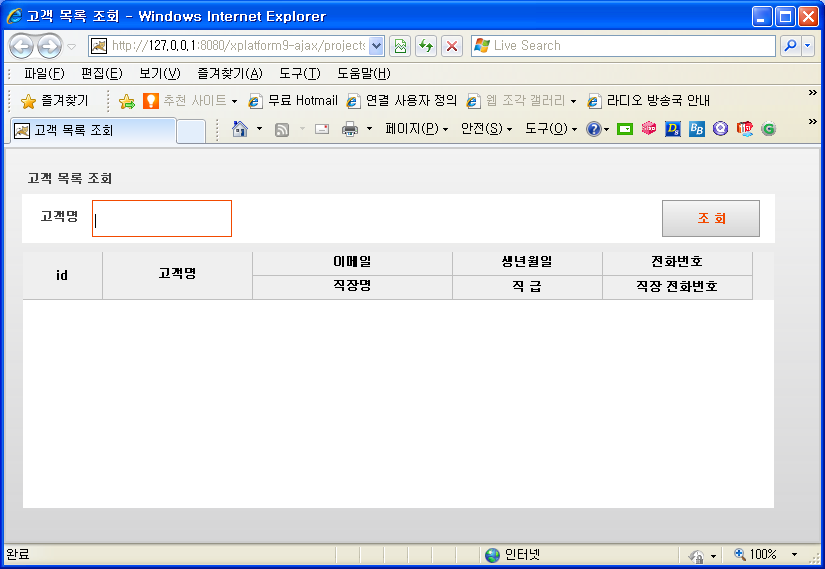The height and width of the screenshot is (569, 825).
Task: Click the 조 회 search button
Action: click(x=711, y=218)
